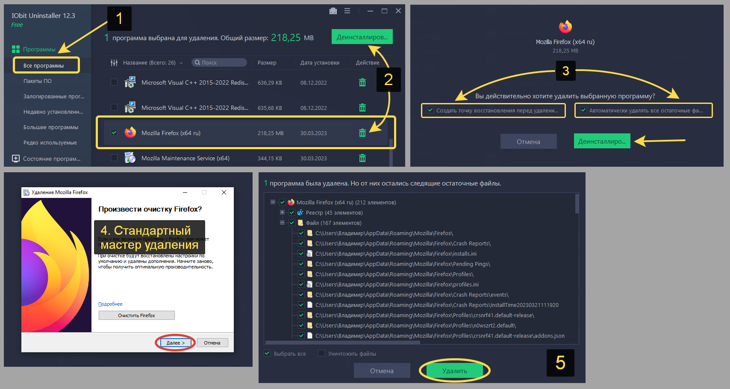
Task: Uncheck the Реестр (45 элементов) checkbox
Action: [291, 213]
